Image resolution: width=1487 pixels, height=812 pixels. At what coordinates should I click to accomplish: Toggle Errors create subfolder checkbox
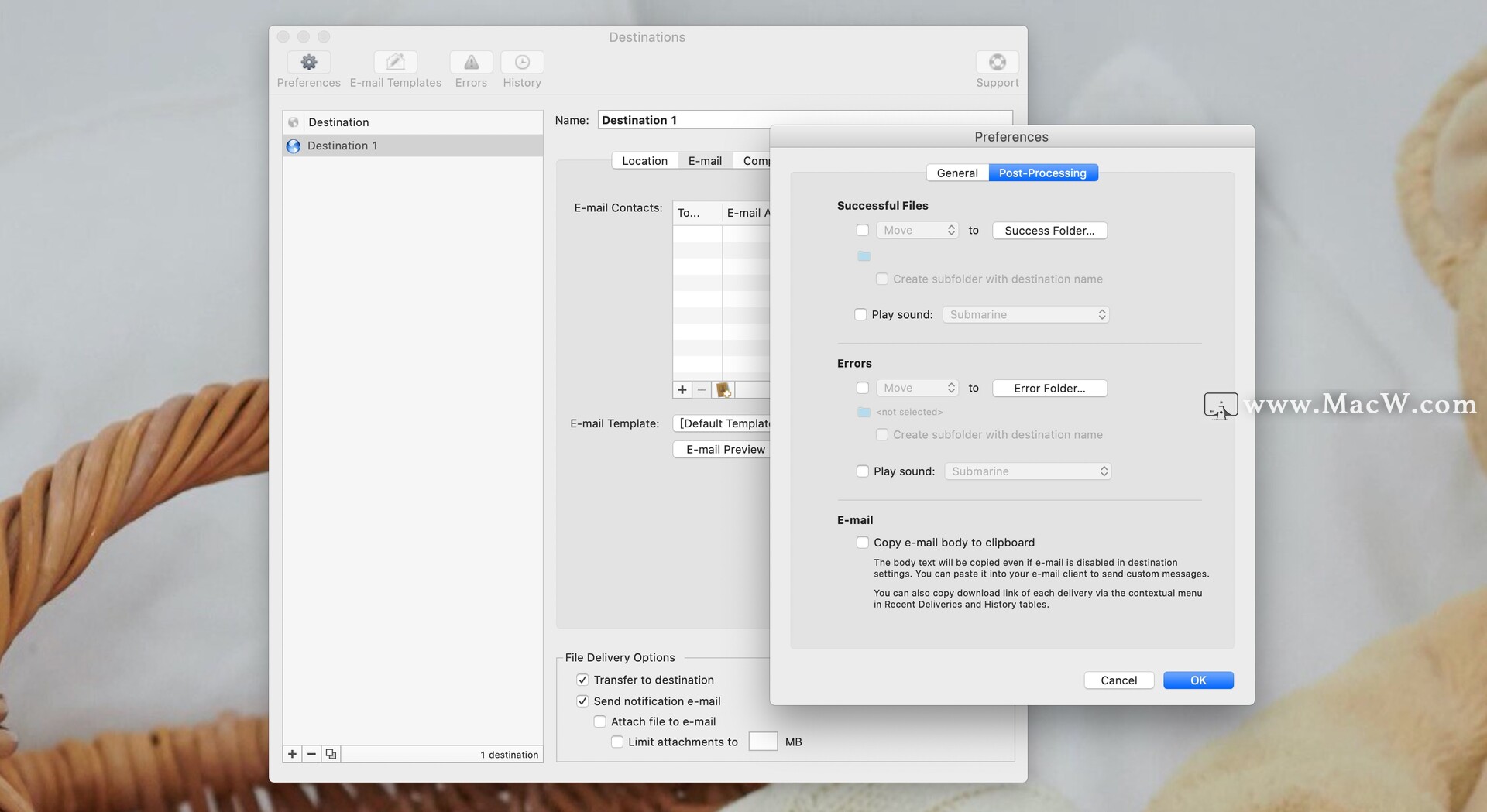[881, 435]
